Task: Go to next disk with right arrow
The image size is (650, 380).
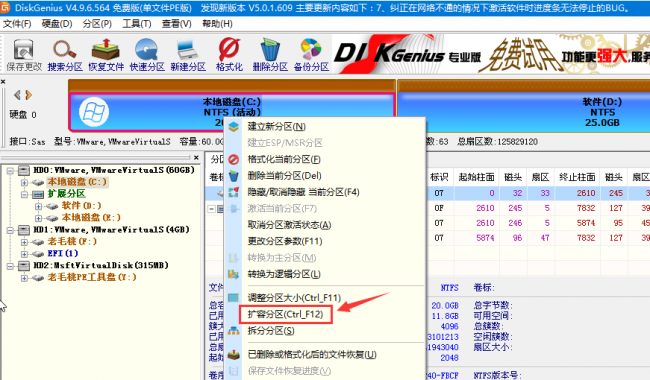Action: 28,95
